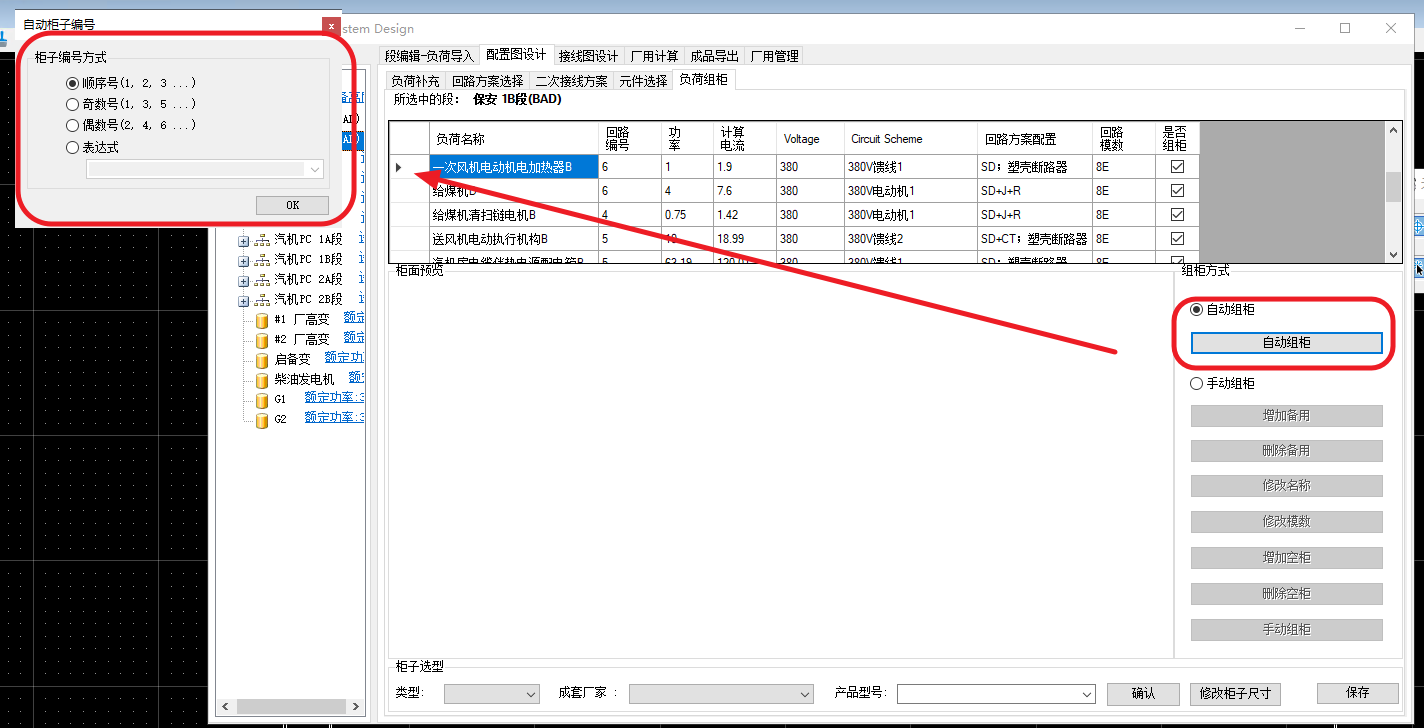
Task: Expand the 汽机PC 1A段 tree node
Action: click(243, 240)
